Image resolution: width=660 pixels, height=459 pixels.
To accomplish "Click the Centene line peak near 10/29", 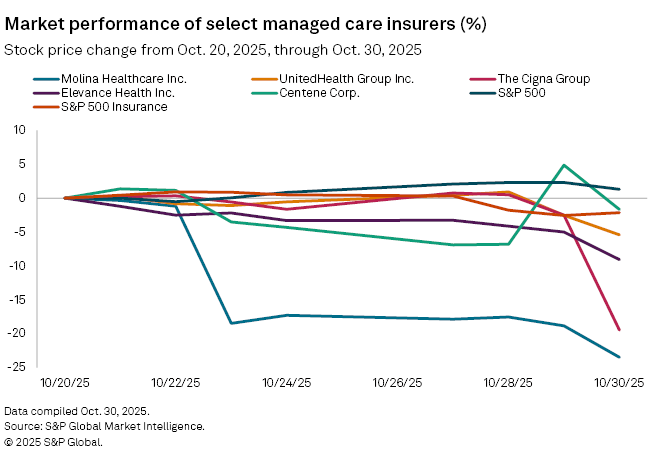I will tap(565, 165).
